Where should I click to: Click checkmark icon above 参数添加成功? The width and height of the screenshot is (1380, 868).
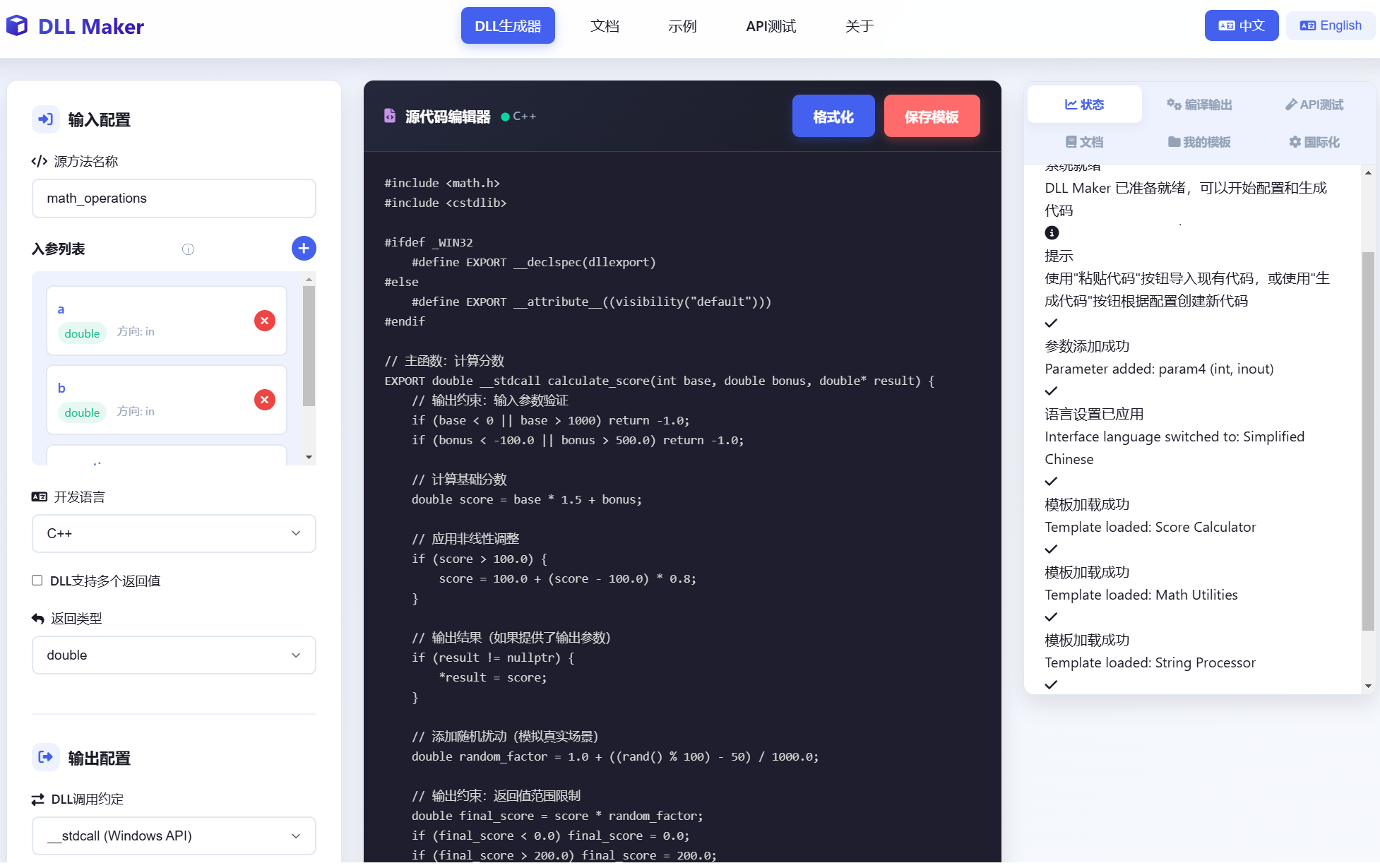click(x=1051, y=323)
